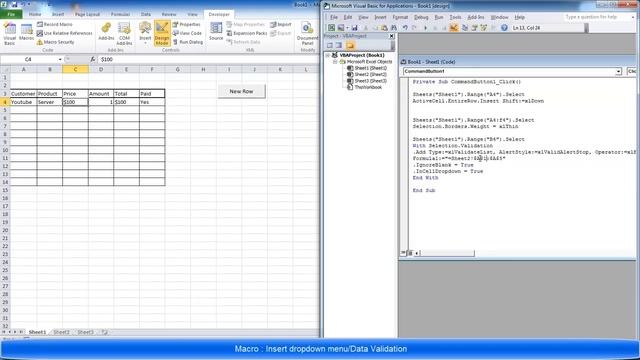Open Object Browser icon in VBA toolbar

pyautogui.click(x=484, y=28)
